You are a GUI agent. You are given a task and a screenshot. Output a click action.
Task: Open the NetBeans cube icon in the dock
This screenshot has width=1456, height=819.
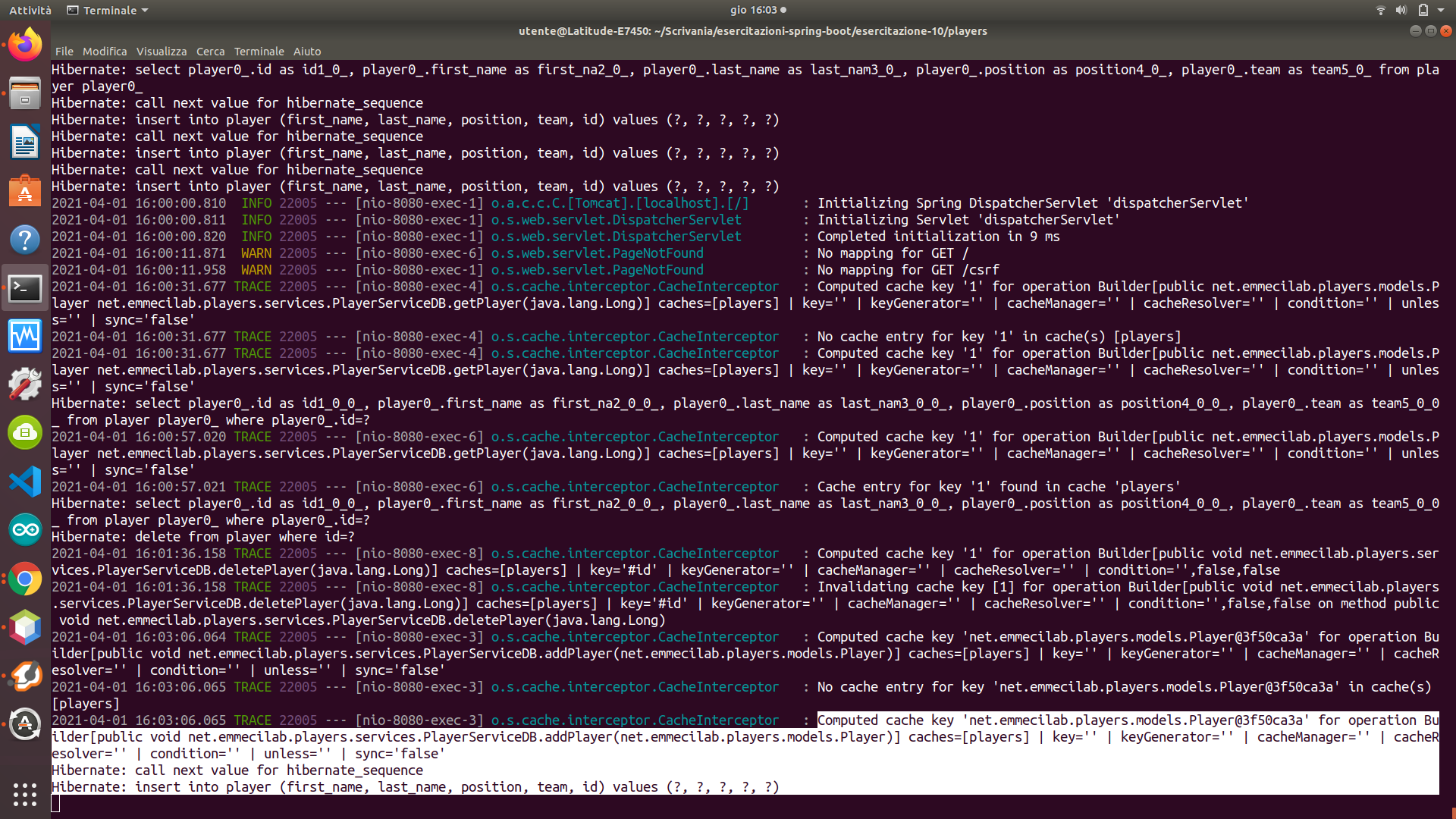[x=25, y=628]
